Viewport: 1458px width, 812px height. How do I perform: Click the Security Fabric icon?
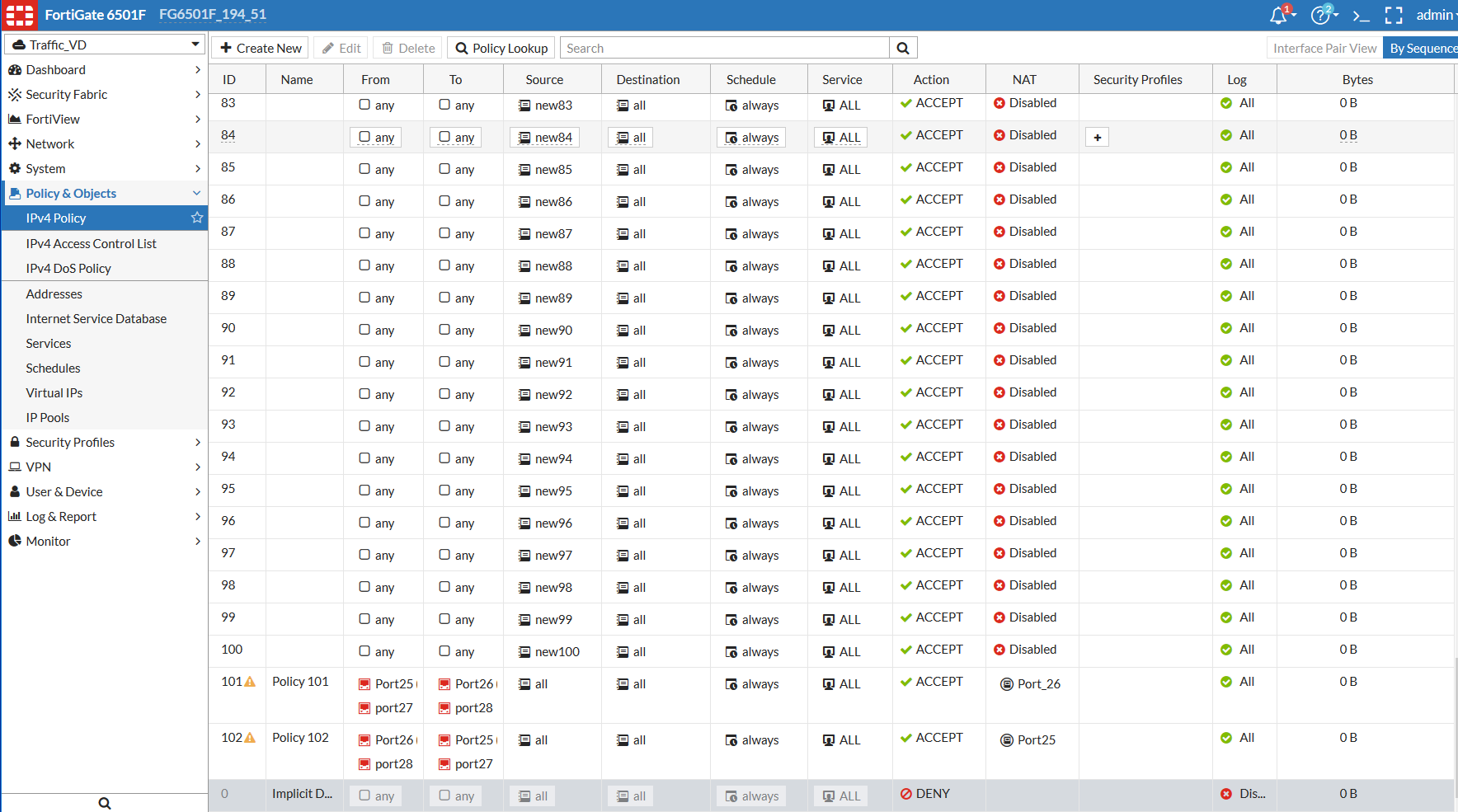coord(15,95)
